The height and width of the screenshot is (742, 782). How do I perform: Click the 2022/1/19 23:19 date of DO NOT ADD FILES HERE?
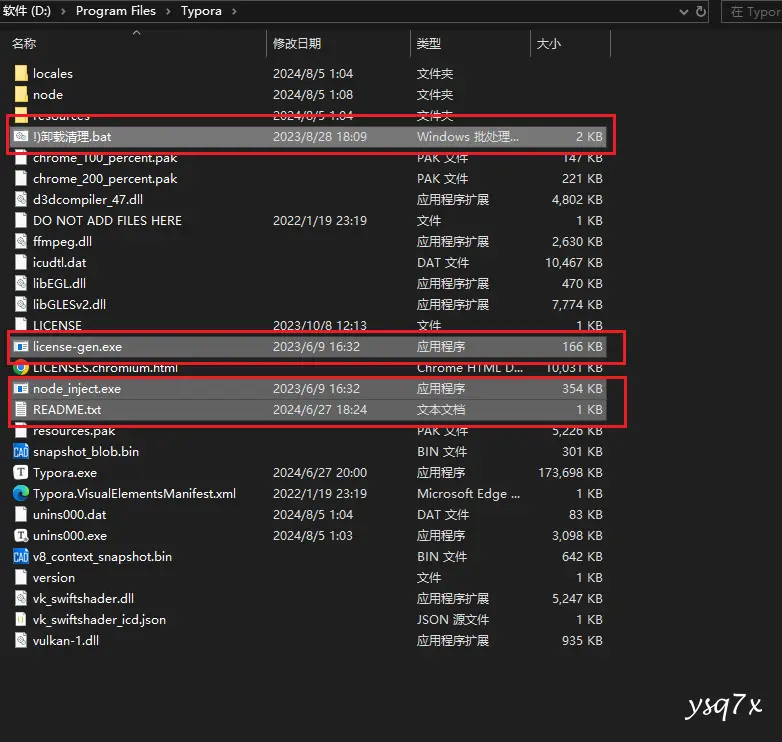tap(320, 220)
